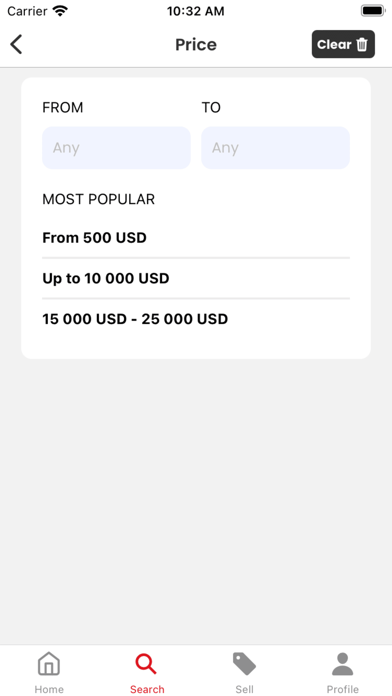Tap the Wi-Fi status icon
The width and height of the screenshot is (392, 696).
(60, 11)
